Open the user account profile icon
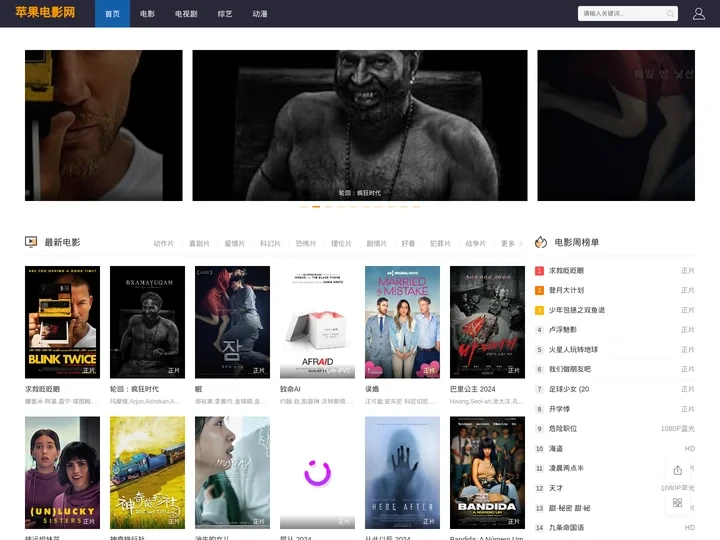720x540 pixels. coord(698,14)
